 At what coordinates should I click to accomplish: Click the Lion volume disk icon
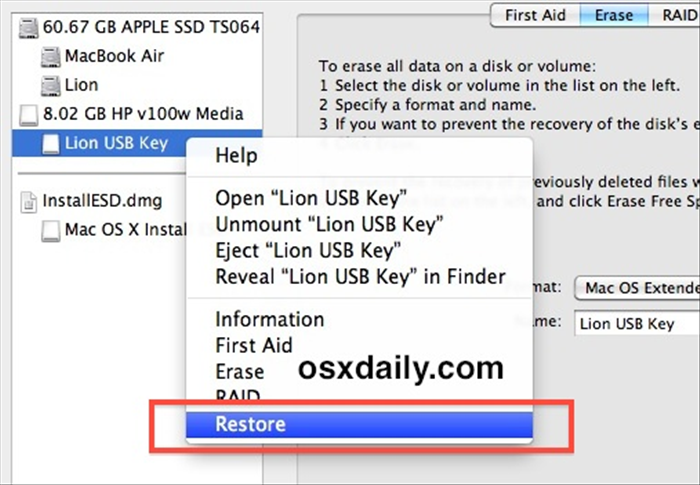tap(50, 86)
